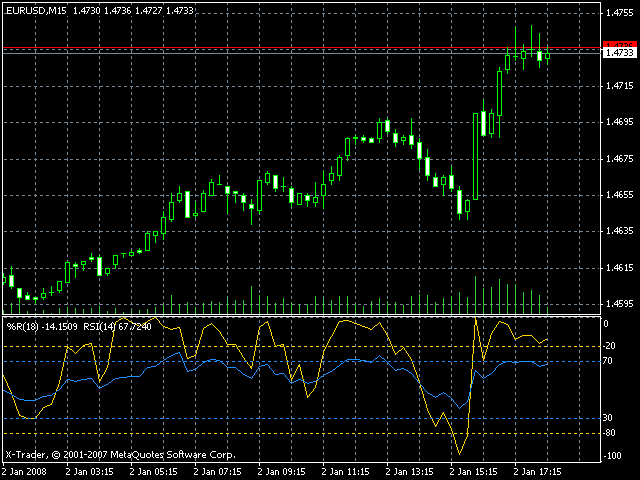
Task: Click the red ask price tag
Action: tap(620, 44)
